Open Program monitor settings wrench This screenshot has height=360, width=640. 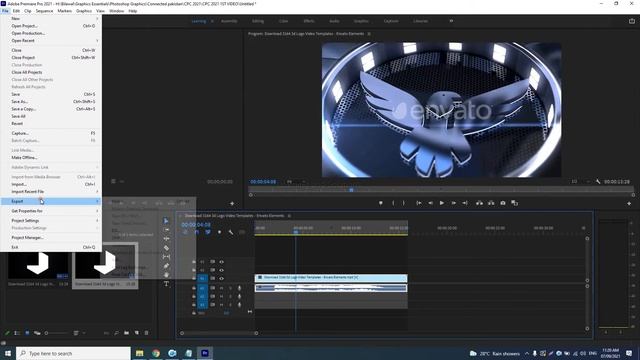point(598,181)
